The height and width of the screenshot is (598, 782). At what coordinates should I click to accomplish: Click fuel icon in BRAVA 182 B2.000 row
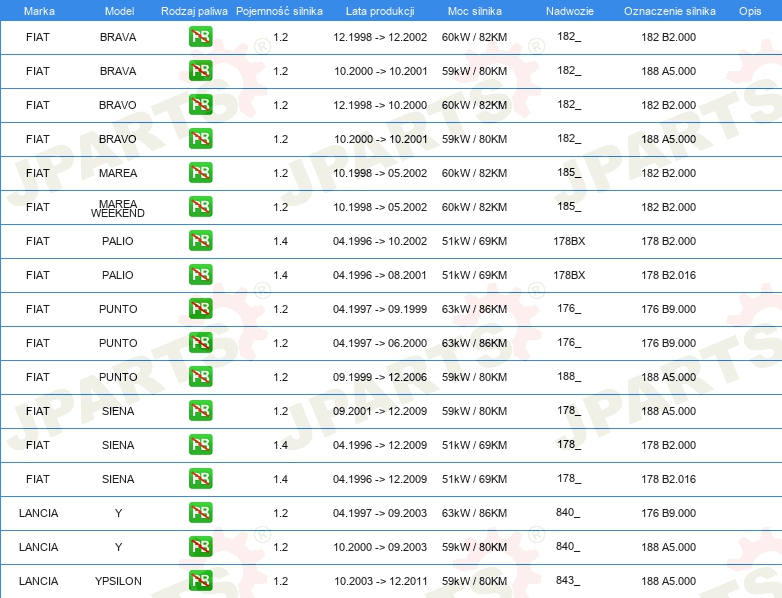200,37
